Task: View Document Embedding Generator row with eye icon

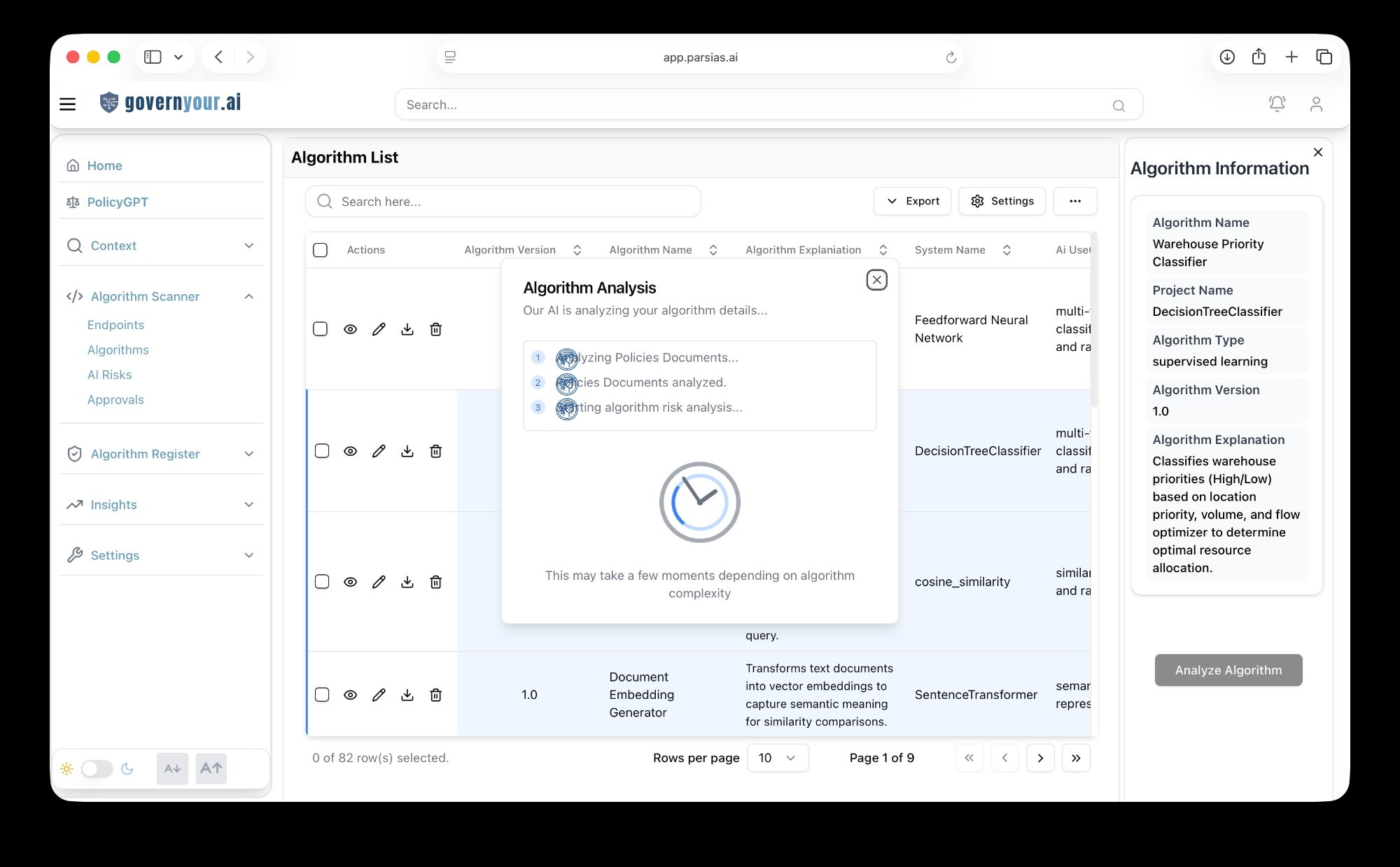Action: pos(350,695)
